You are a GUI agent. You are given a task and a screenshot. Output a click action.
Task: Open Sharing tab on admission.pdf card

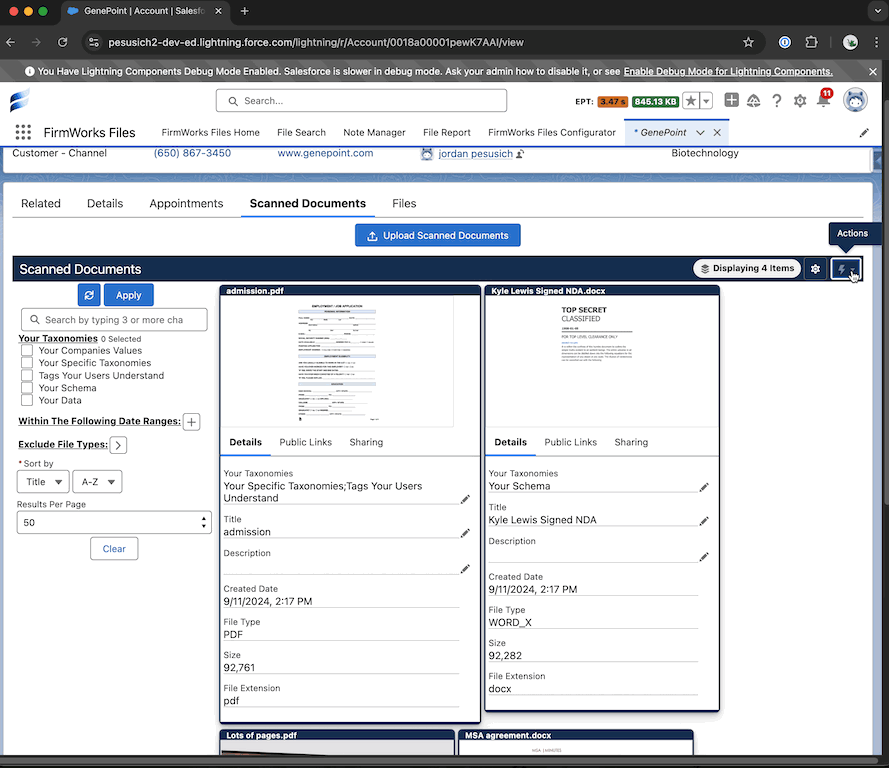366,442
